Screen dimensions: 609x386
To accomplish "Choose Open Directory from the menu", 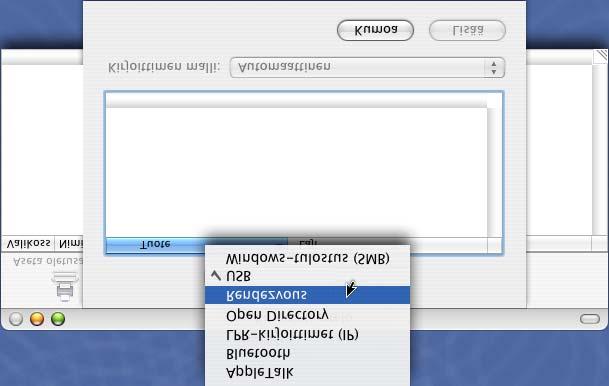I will [307, 315].
